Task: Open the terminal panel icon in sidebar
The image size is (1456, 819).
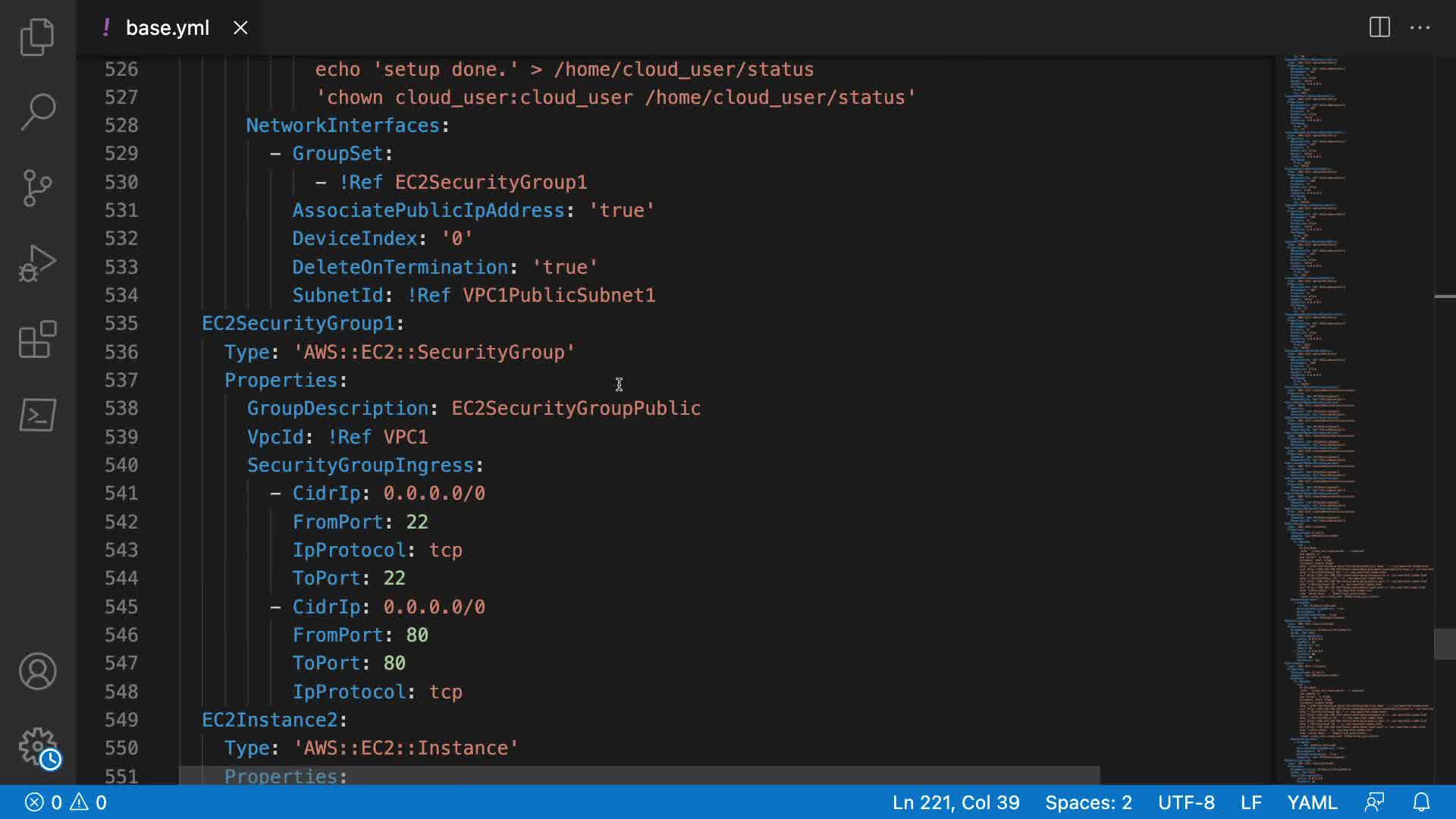Action: (x=37, y=415)
